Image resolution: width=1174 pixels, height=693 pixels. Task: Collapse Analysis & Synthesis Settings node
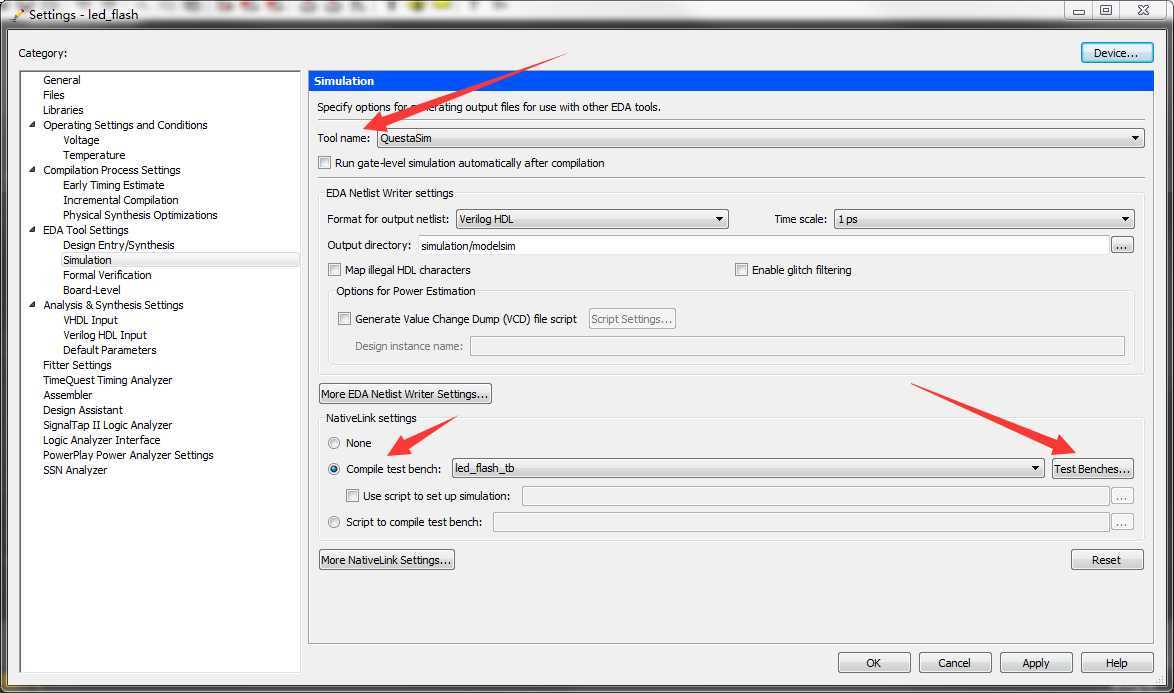(x=32, y=305)
